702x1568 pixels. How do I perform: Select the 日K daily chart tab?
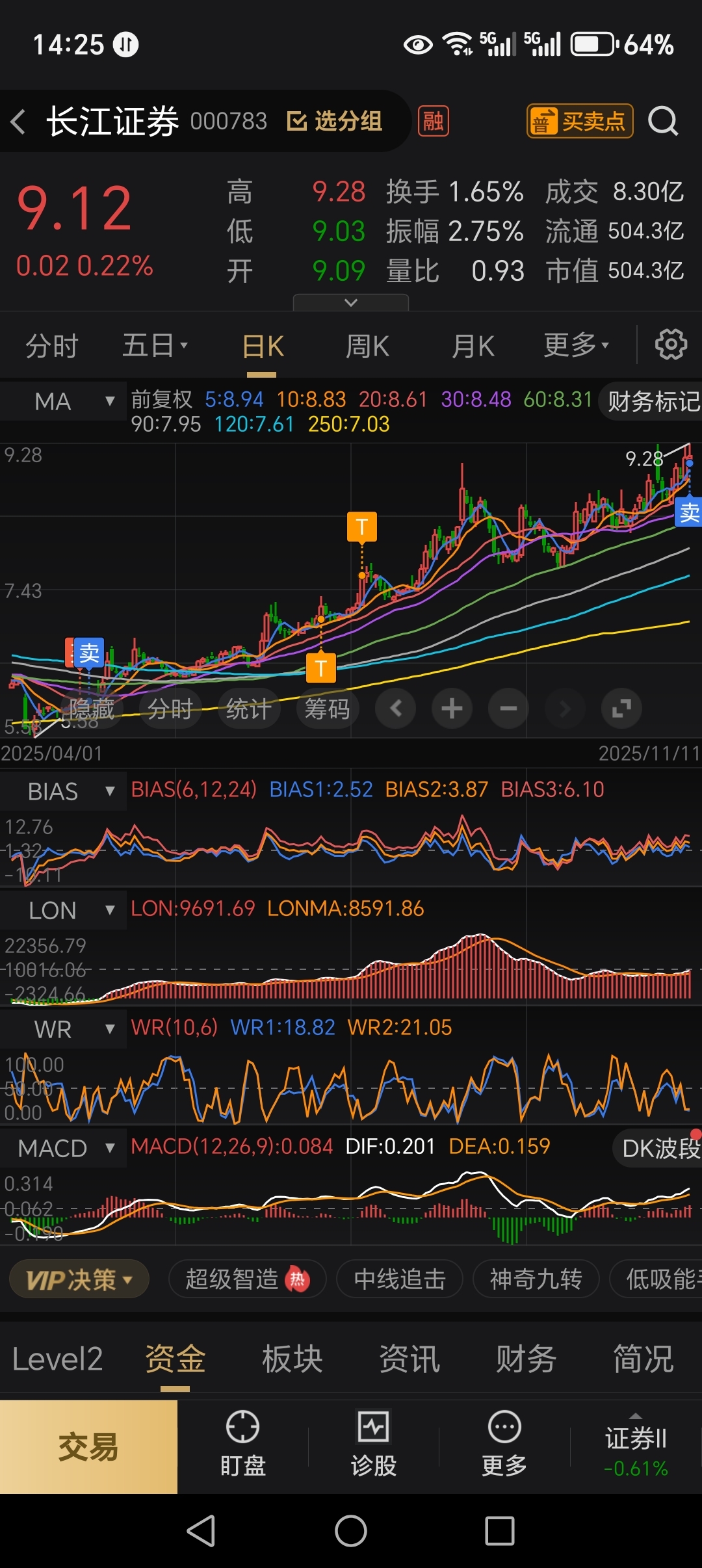click(262, 346)
